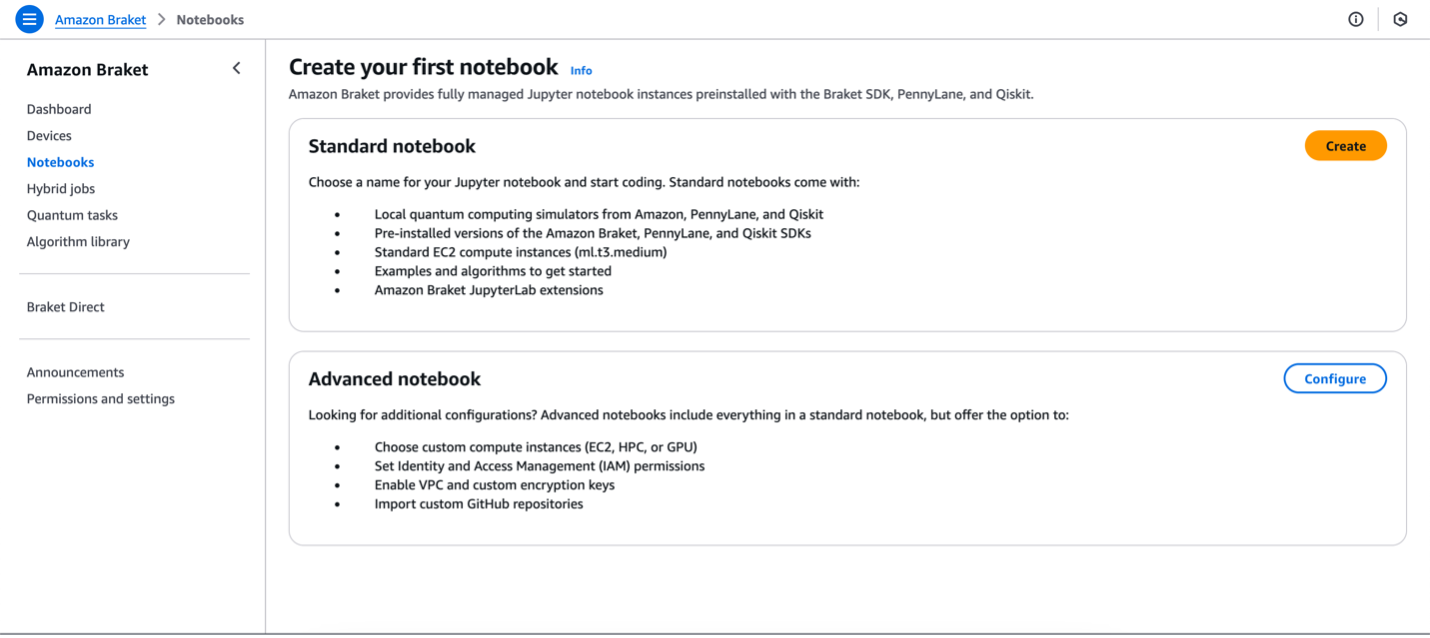Open Permissions and settings
This screenshot has width=1430, height=638.
[x=100, y=398]
